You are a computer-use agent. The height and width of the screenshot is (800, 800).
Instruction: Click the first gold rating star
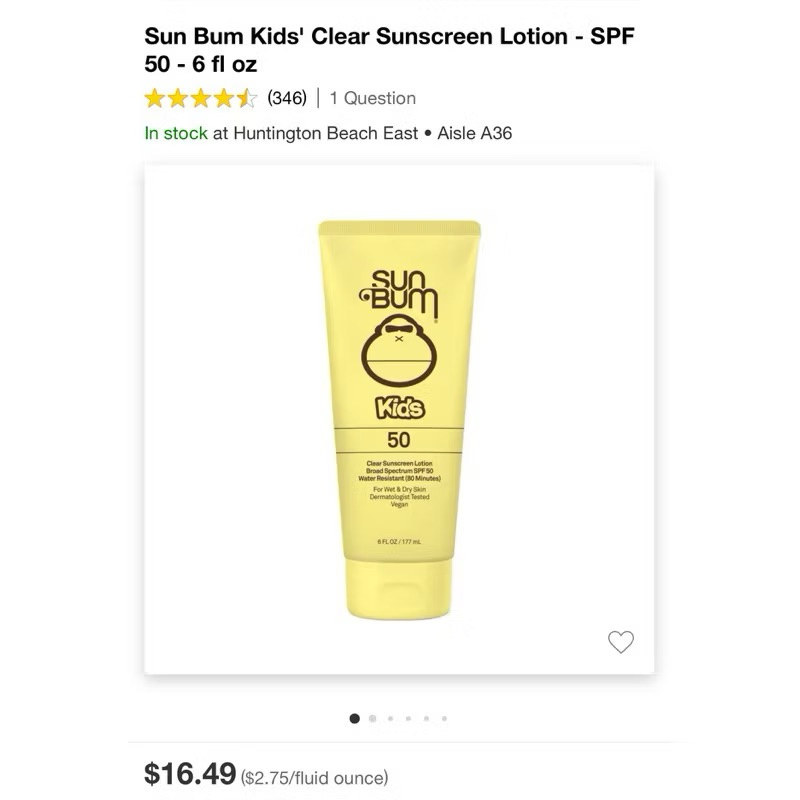(x=154, y=98)
